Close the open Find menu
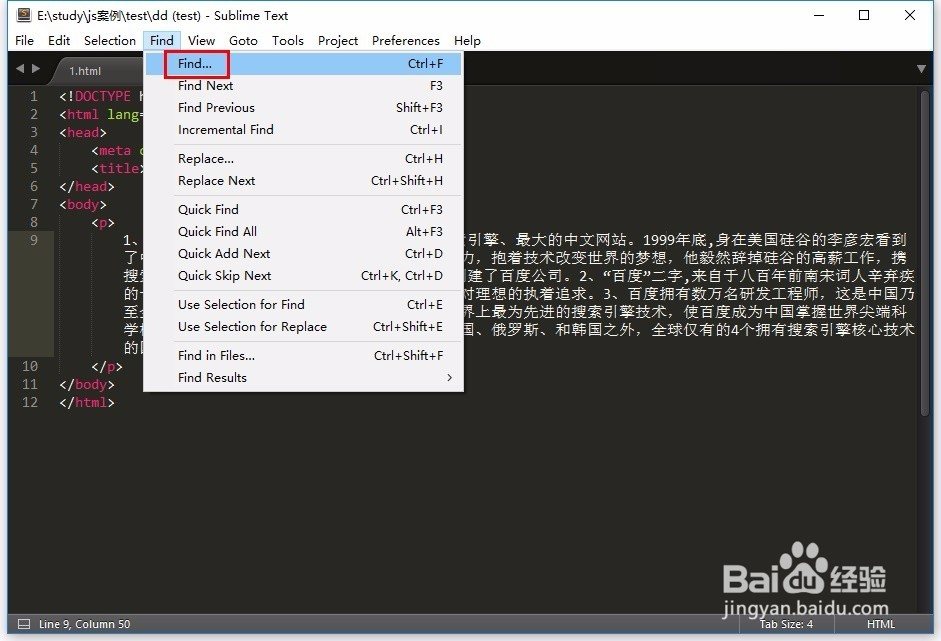 tap(162, 40)
